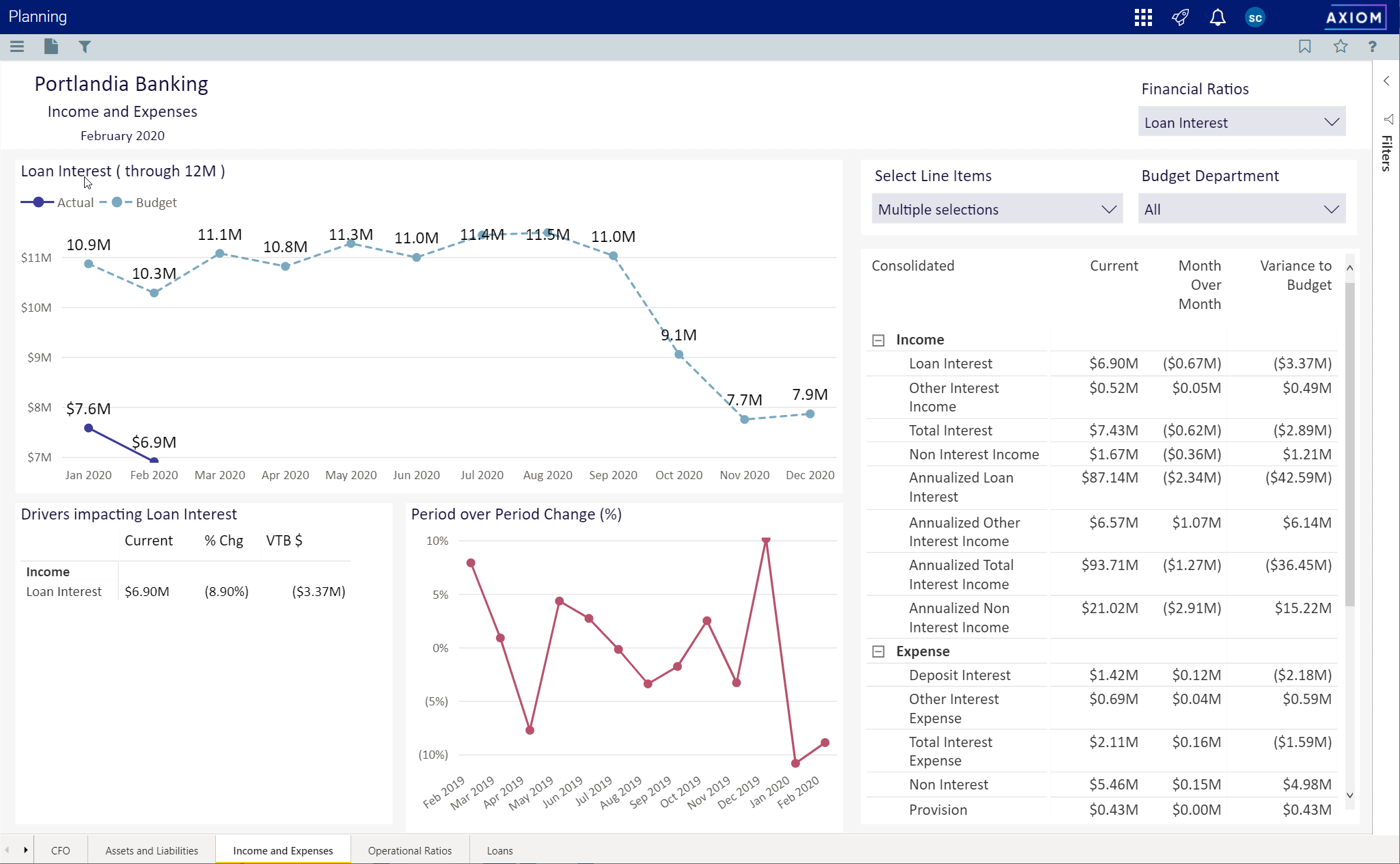This screenshot has height=864, width=1400.
Task: Click the funnel filter icon
Action: tap(85, 46)
